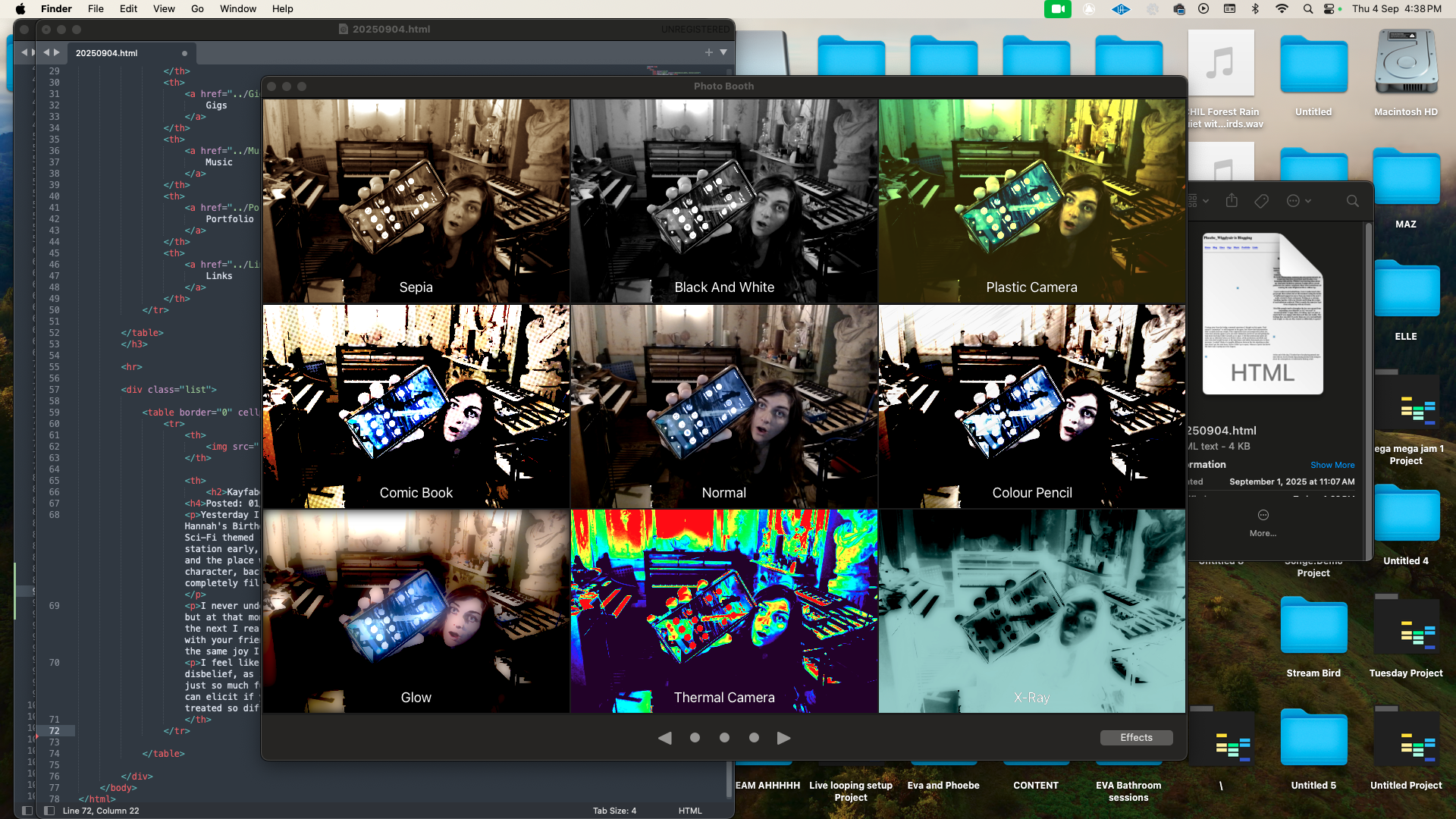This screenshot has width=1456, height=819.
Task: Select the 20250904.html editor tab
Action: click(x=107, y=53)
